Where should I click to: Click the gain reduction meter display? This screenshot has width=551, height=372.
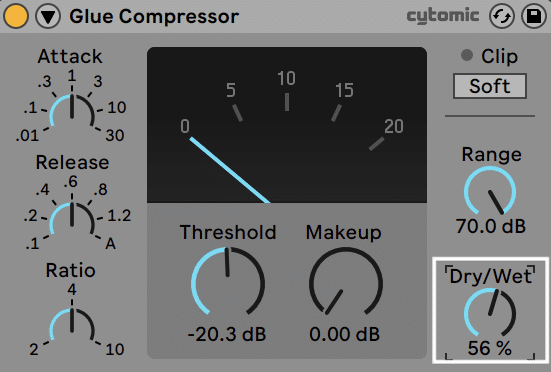tap(287, 125)
